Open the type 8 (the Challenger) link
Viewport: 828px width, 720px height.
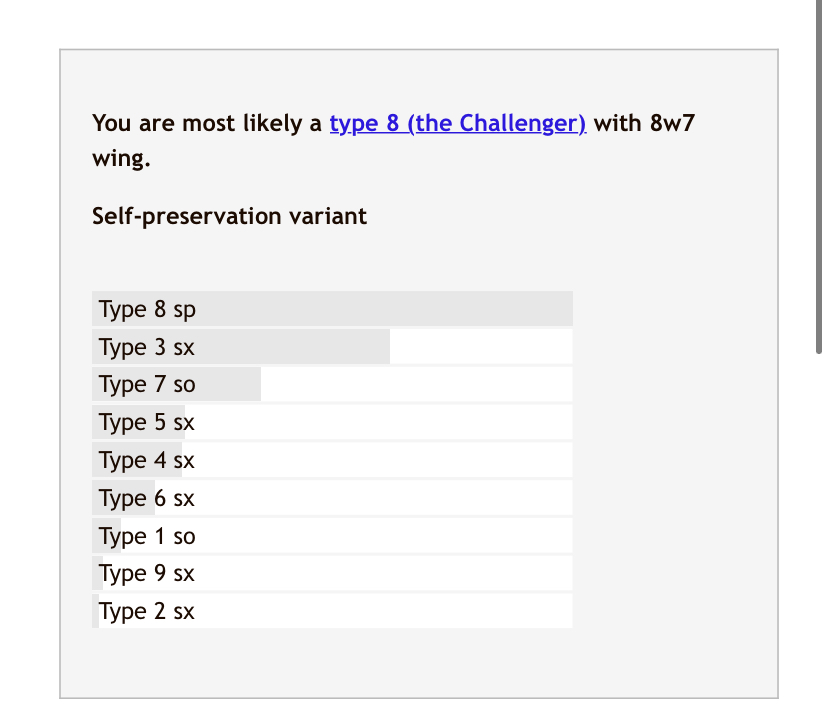(x=458, y=124)
